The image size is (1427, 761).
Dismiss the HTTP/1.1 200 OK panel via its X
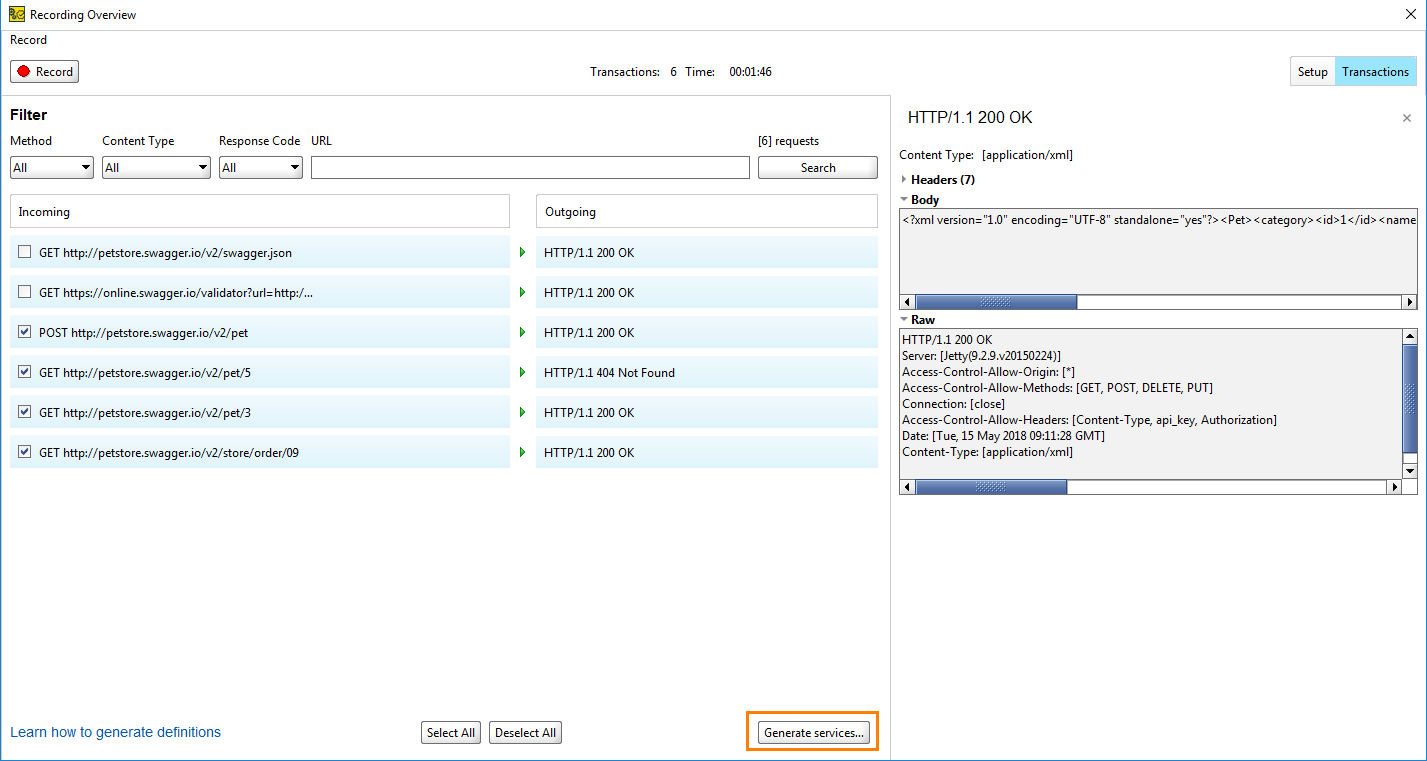[1407, 118]
